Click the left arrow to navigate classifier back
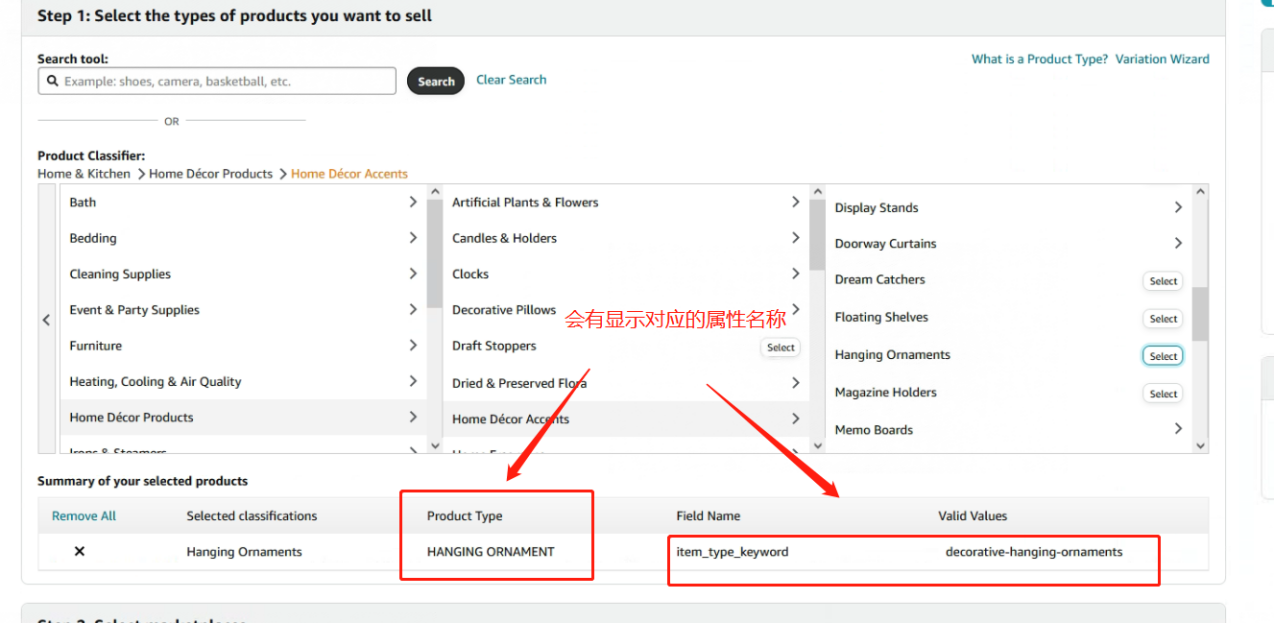Image resolution: width=1274 pixels, height=623 pixels. (x=46, y=320)
